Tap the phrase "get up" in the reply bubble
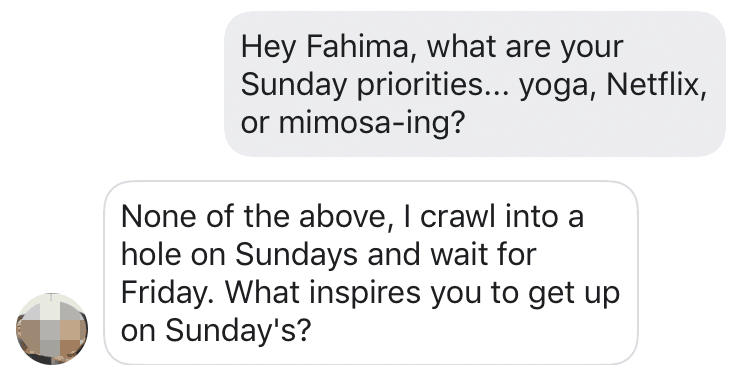Viewport: 750px width, 386px height. click(x=574, y=294)
